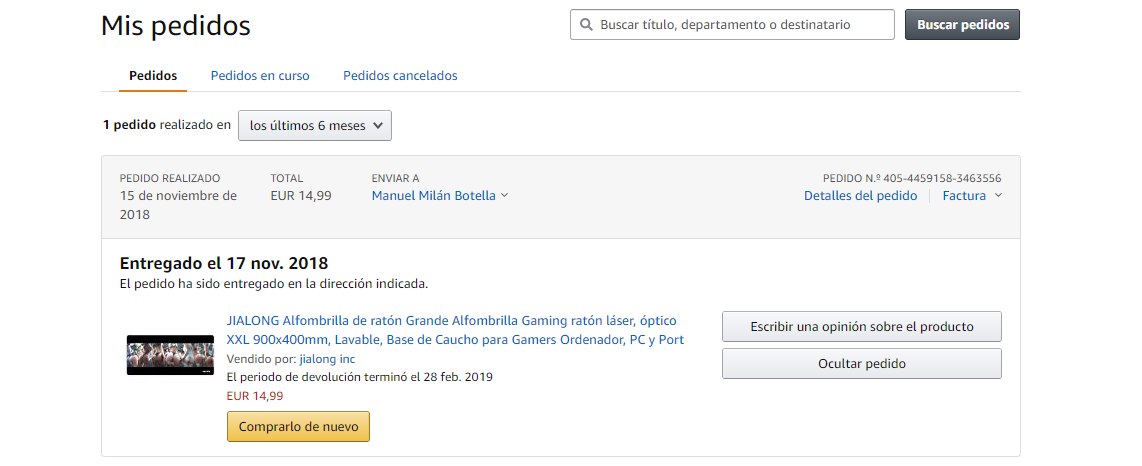Select the Pedidos tab
The width and height of the screenshot is (1142, 466).
pos(153,76)
